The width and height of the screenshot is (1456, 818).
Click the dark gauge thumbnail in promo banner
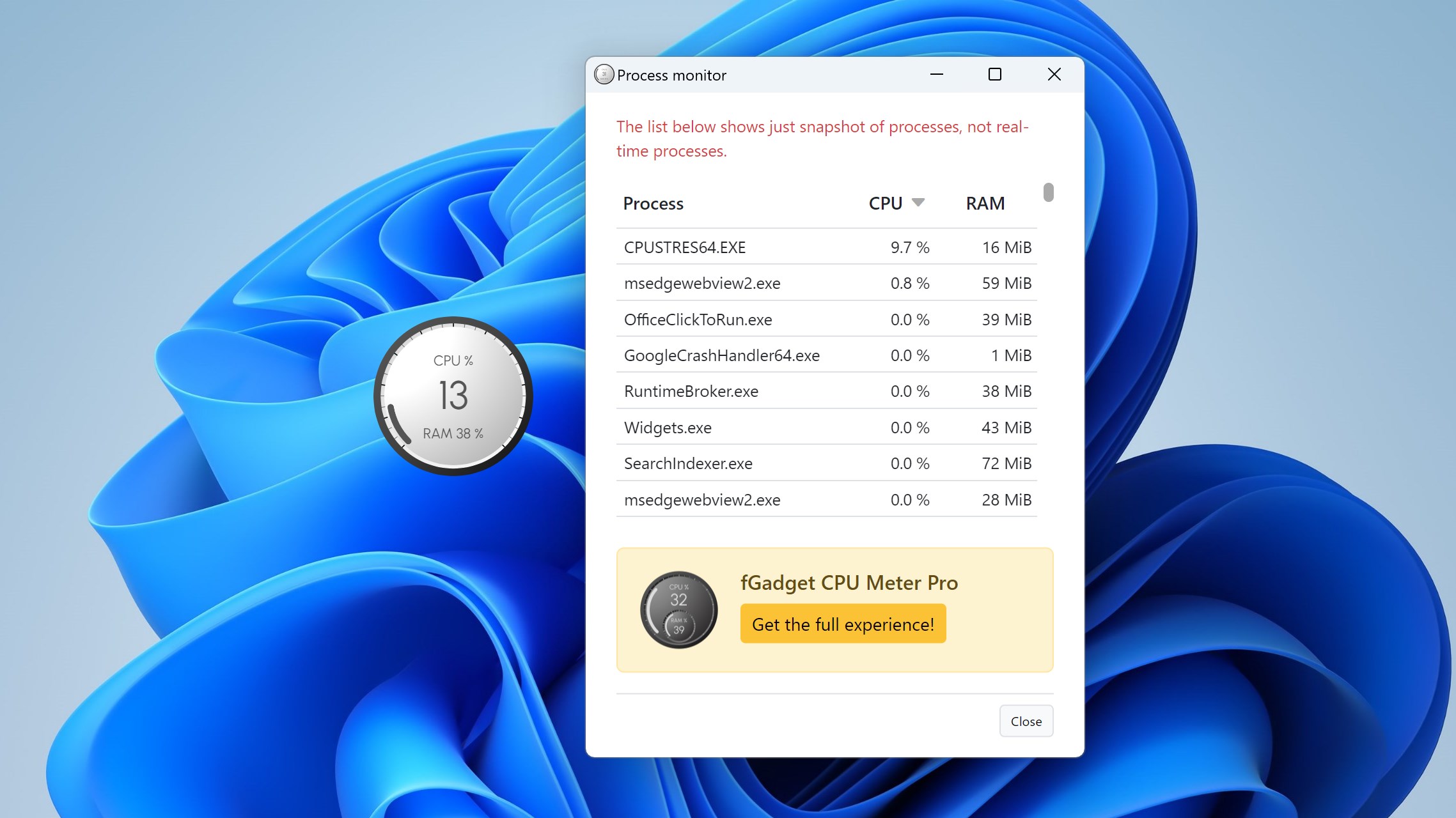pos(678,609)
